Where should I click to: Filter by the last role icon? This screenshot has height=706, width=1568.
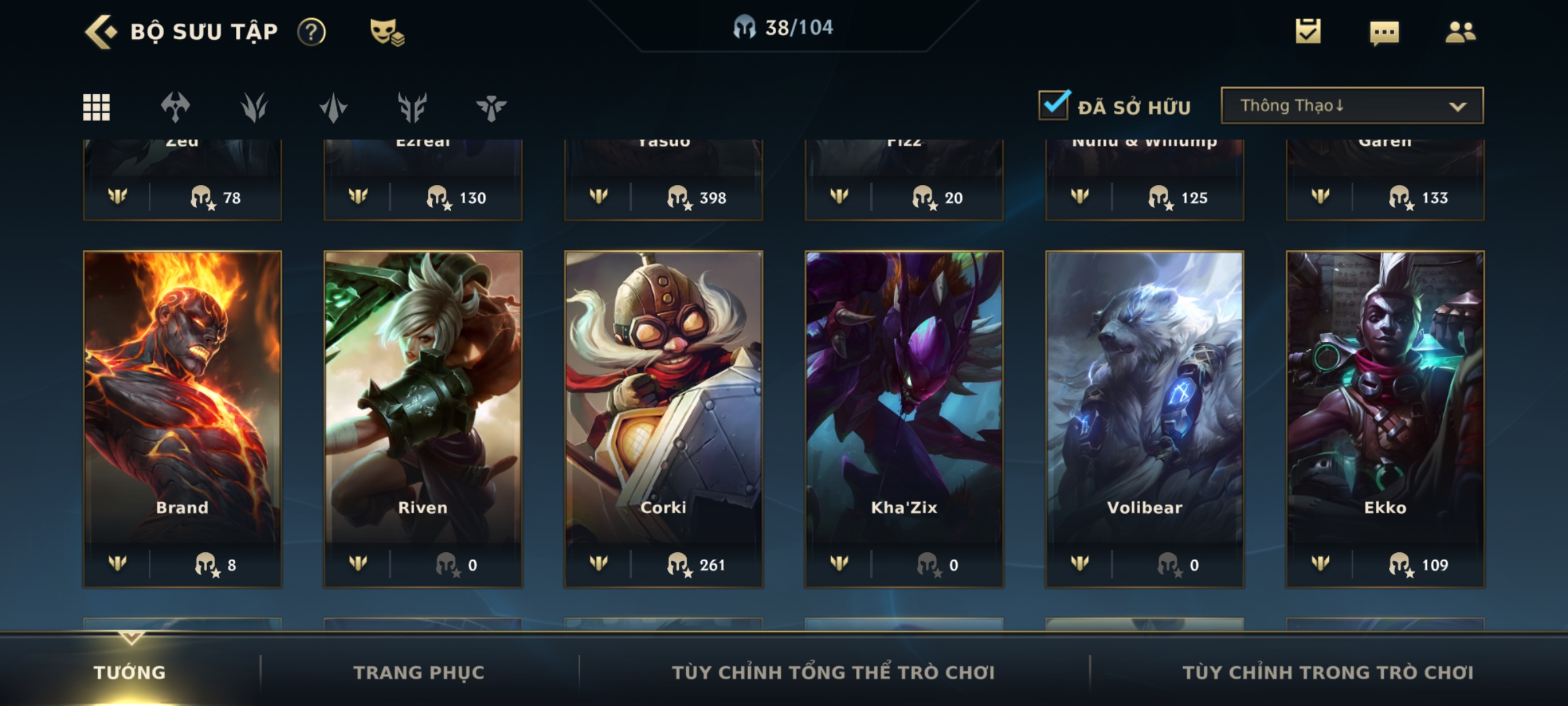(x=491, y=107)
